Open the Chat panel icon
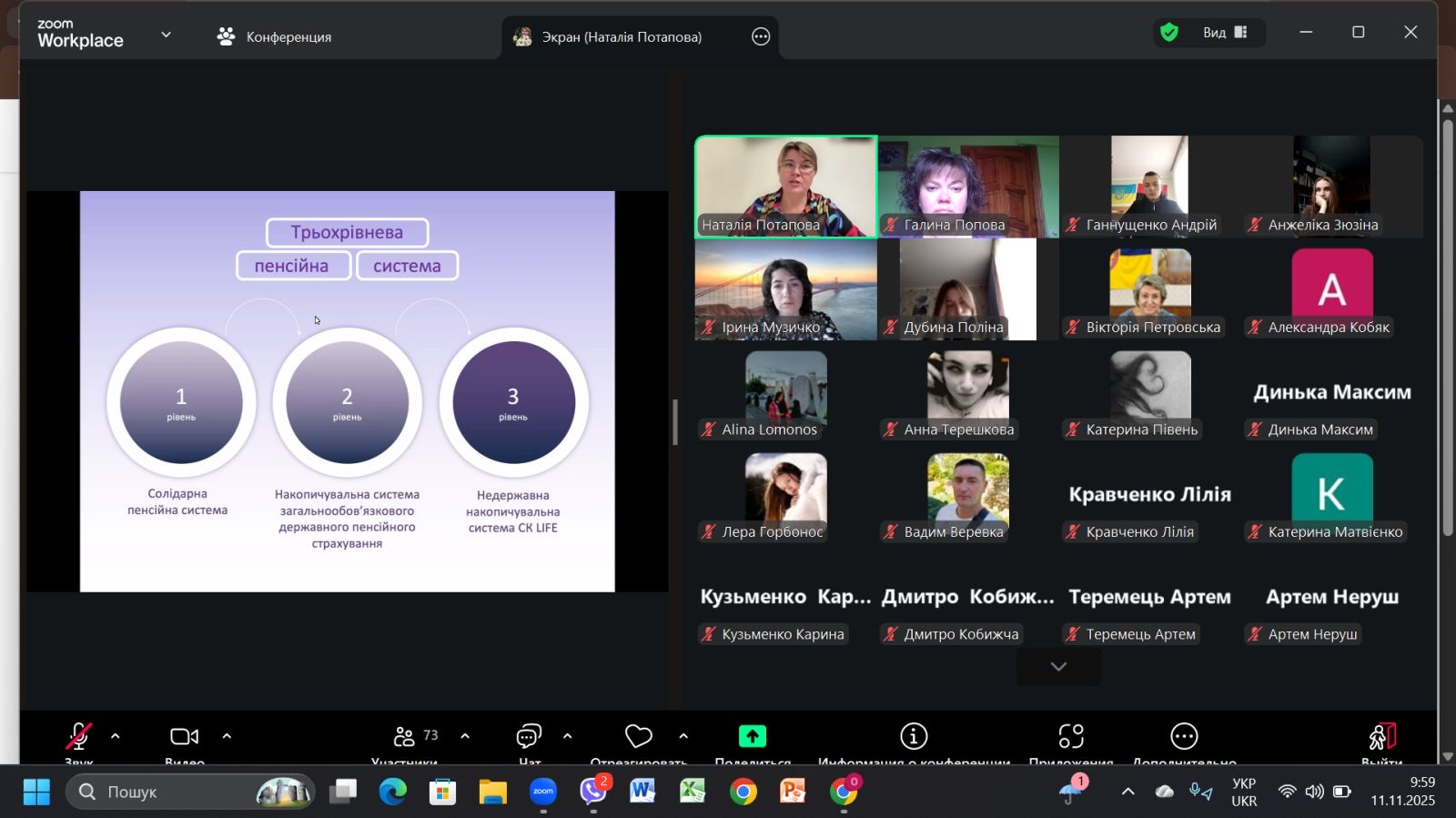Viewport: 1456px width, 818px height. tap(529, 736)
